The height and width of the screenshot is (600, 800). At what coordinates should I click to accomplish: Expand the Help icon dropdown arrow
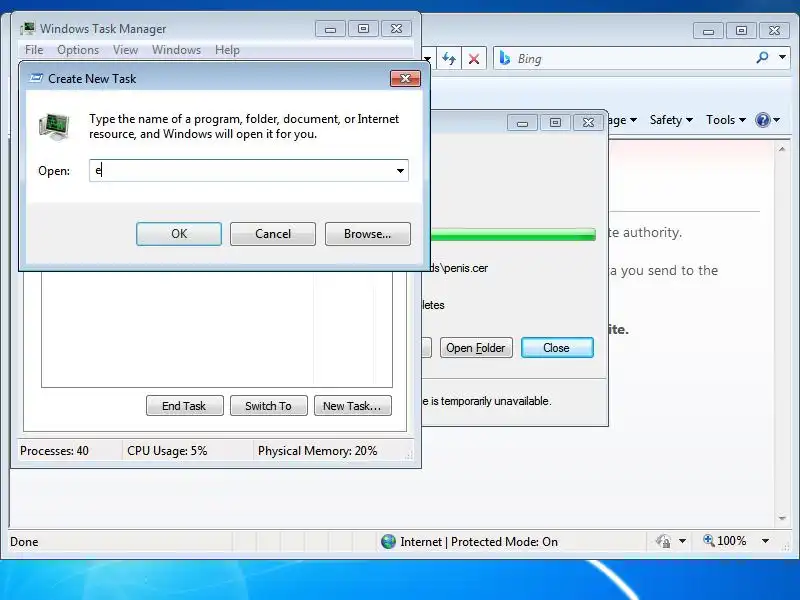[777, 120]
